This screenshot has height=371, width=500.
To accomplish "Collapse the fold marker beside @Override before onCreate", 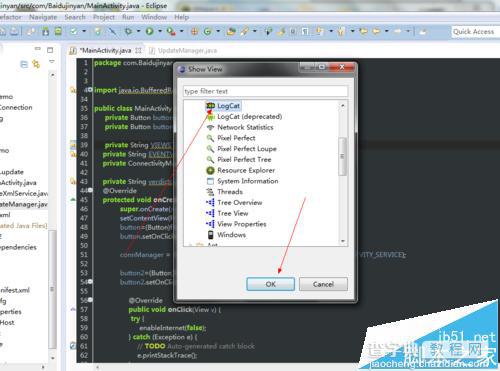I will (x=90, y=190).
